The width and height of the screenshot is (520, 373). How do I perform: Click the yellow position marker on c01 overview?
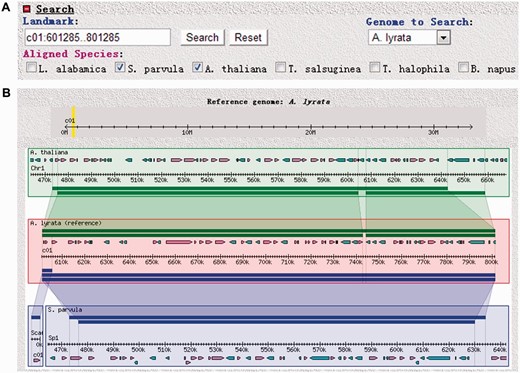click(x=74, y=122)
